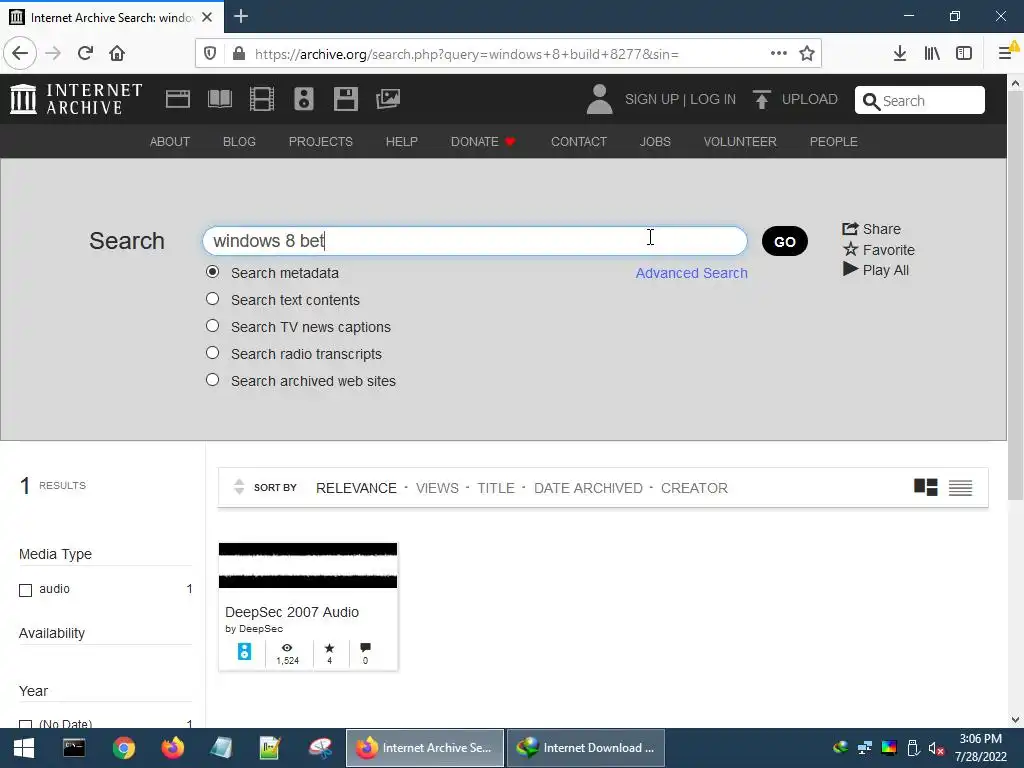
Task: Sort results by TITLE
Action: (x=496, y=488)
